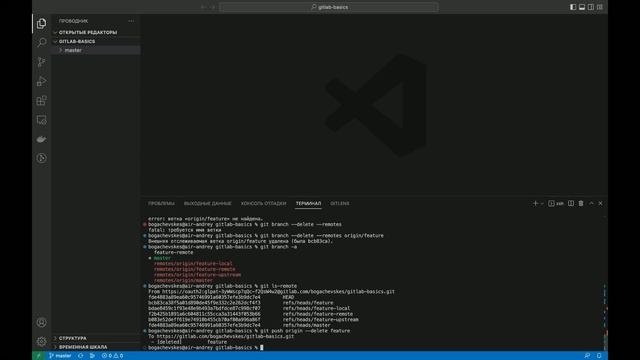The height and width of the screenshot is (360, 640).
Task: Click the ПРОВОДНИК sidebar title
Action: pyautogui.click(x=73, y=21)
